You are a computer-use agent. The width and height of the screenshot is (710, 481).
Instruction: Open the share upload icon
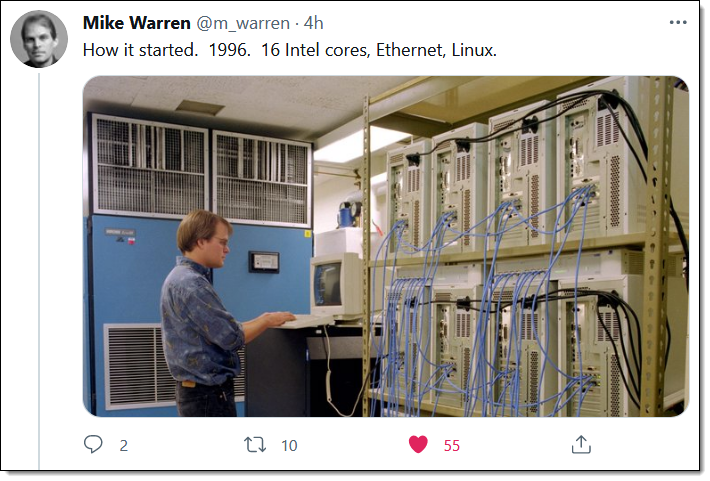(x=581, y=444)
